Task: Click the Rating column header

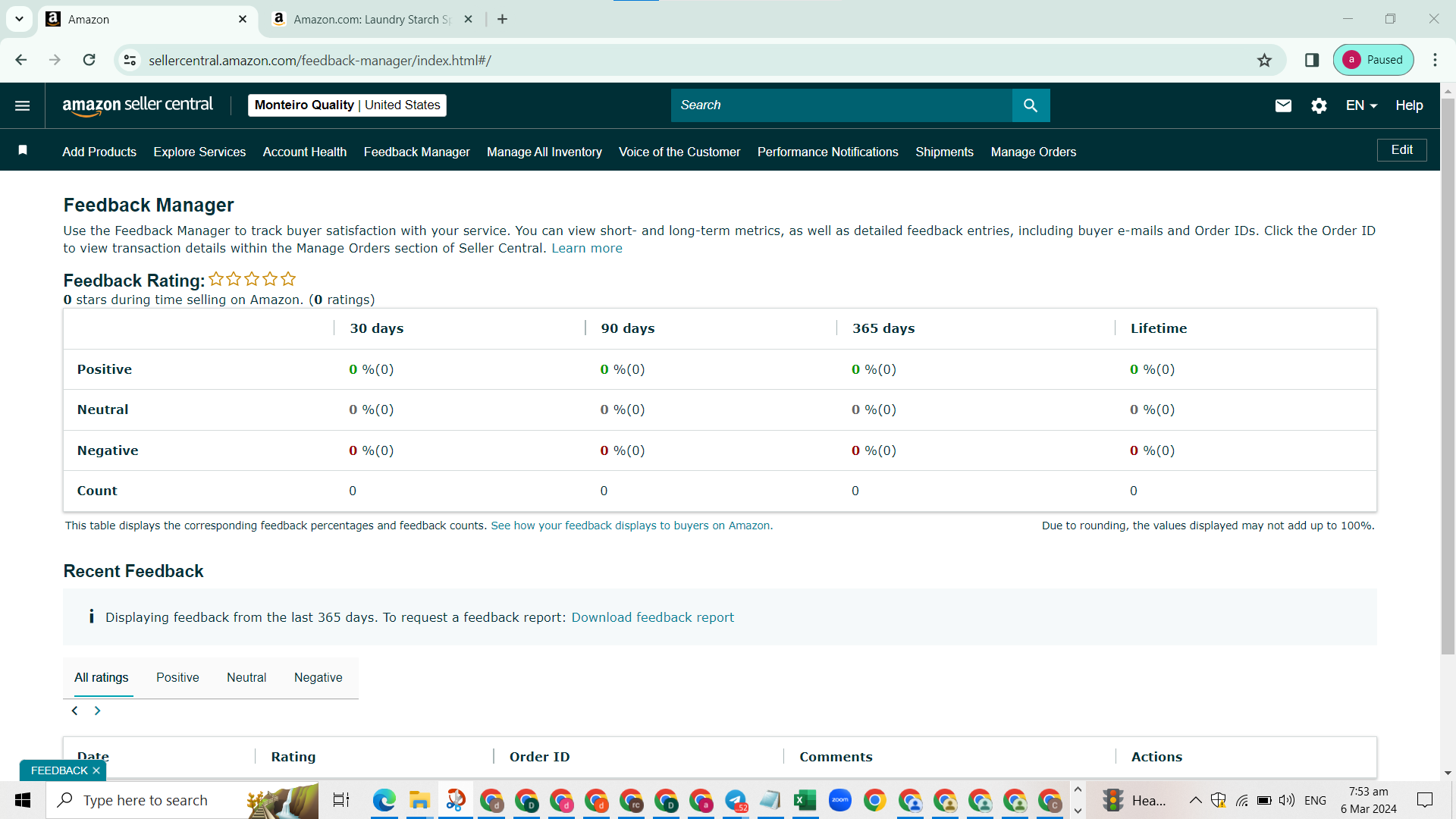Action: tap(293, 757)
